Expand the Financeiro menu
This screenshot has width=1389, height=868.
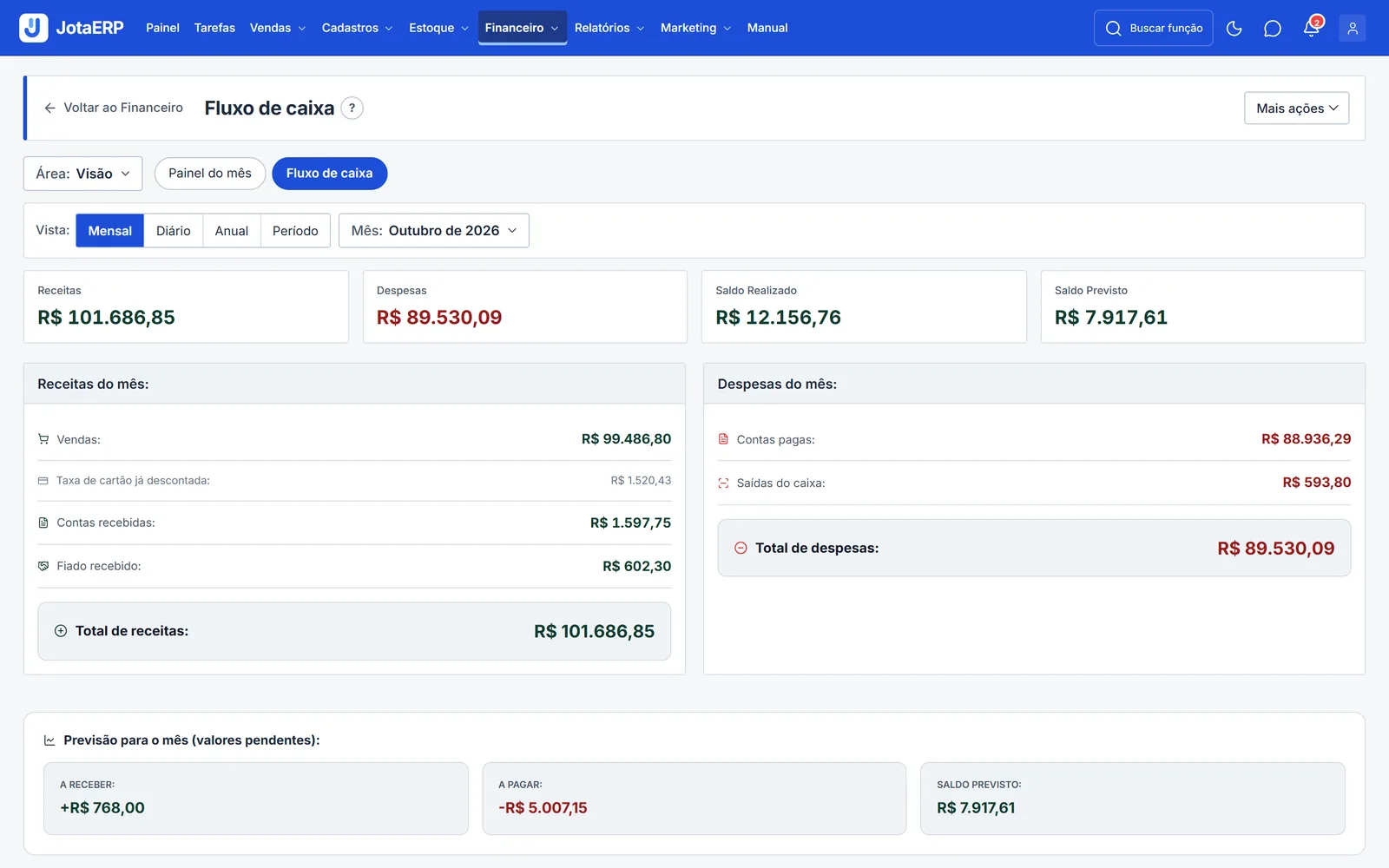tap(522, 28)
